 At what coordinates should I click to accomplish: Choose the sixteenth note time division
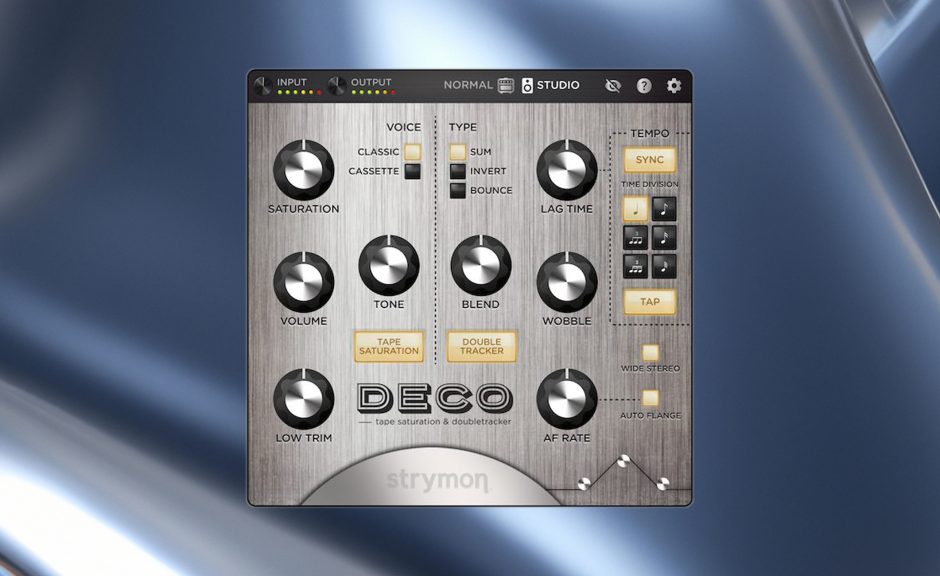663,238
